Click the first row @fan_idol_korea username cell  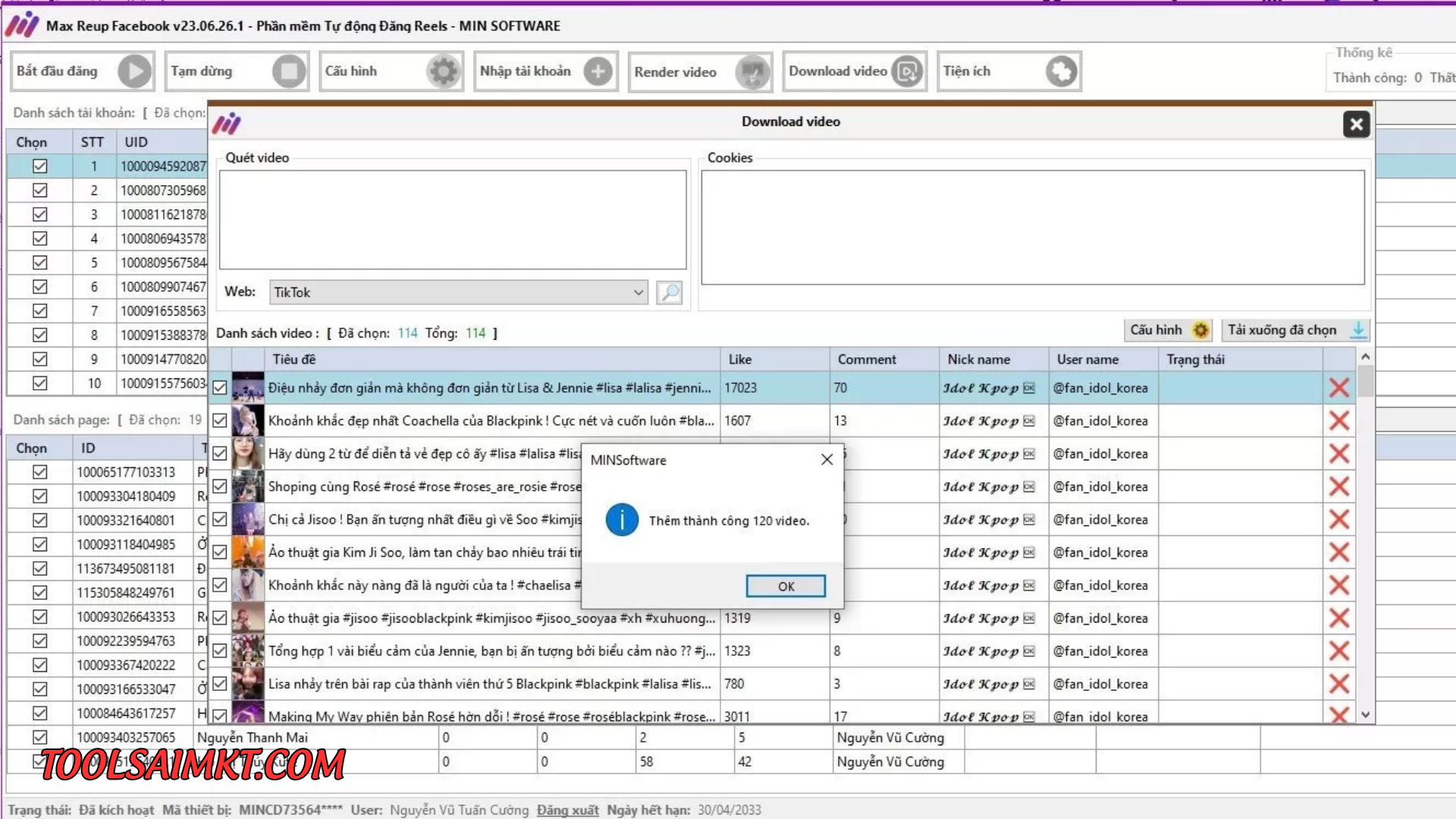(1103, 388)
